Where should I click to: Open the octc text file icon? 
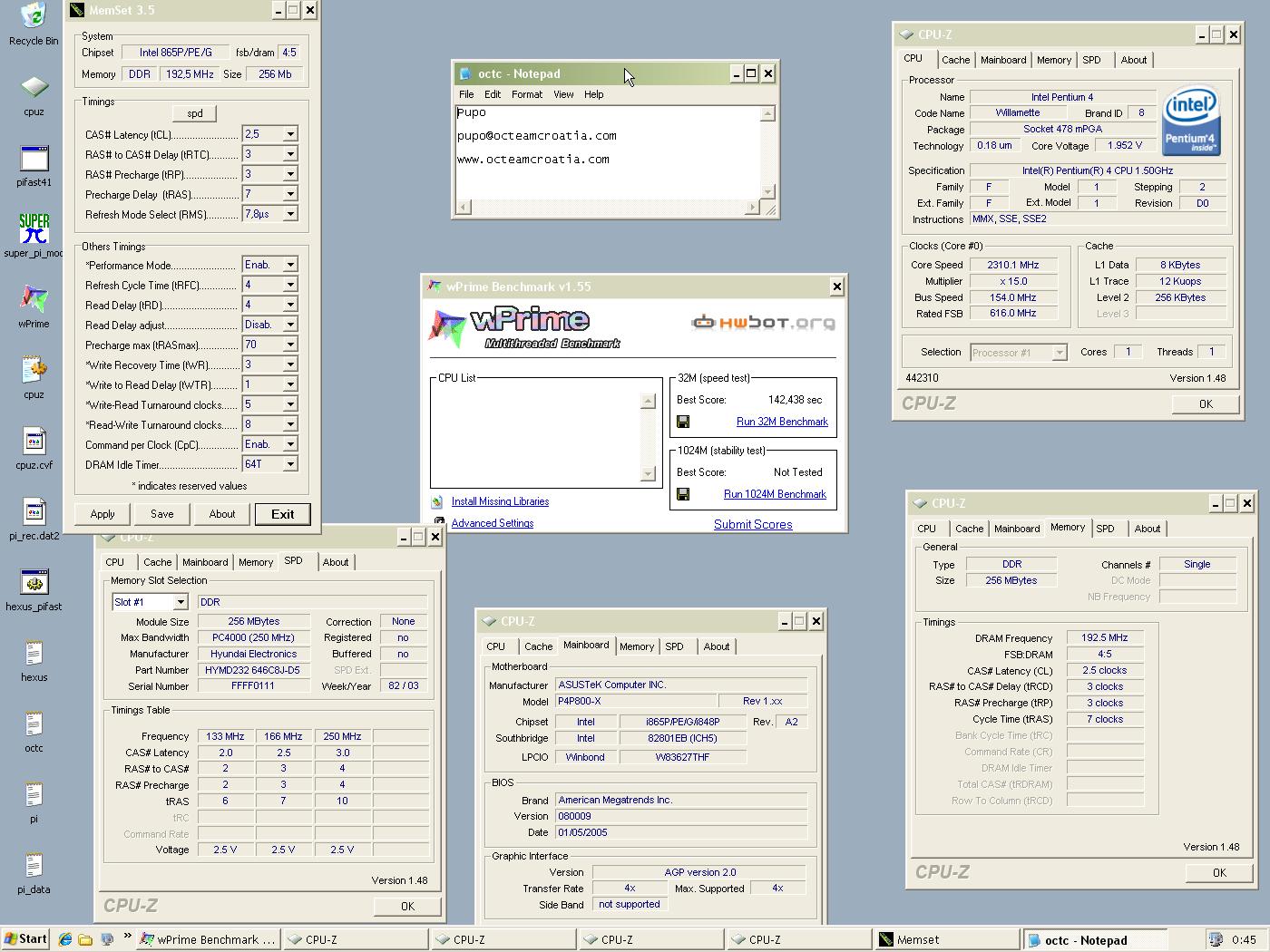[x=34, y=724]
